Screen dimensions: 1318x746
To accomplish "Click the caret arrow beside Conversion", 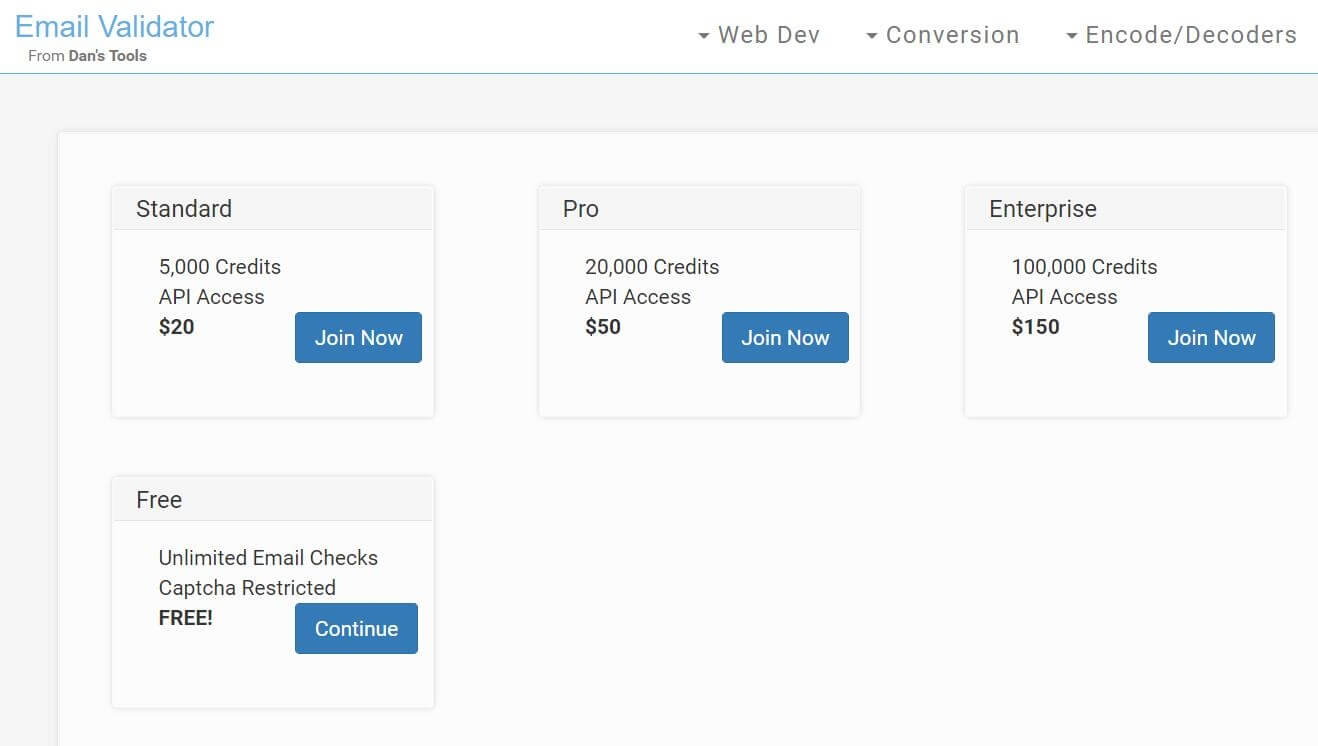I will click(872, 36).
